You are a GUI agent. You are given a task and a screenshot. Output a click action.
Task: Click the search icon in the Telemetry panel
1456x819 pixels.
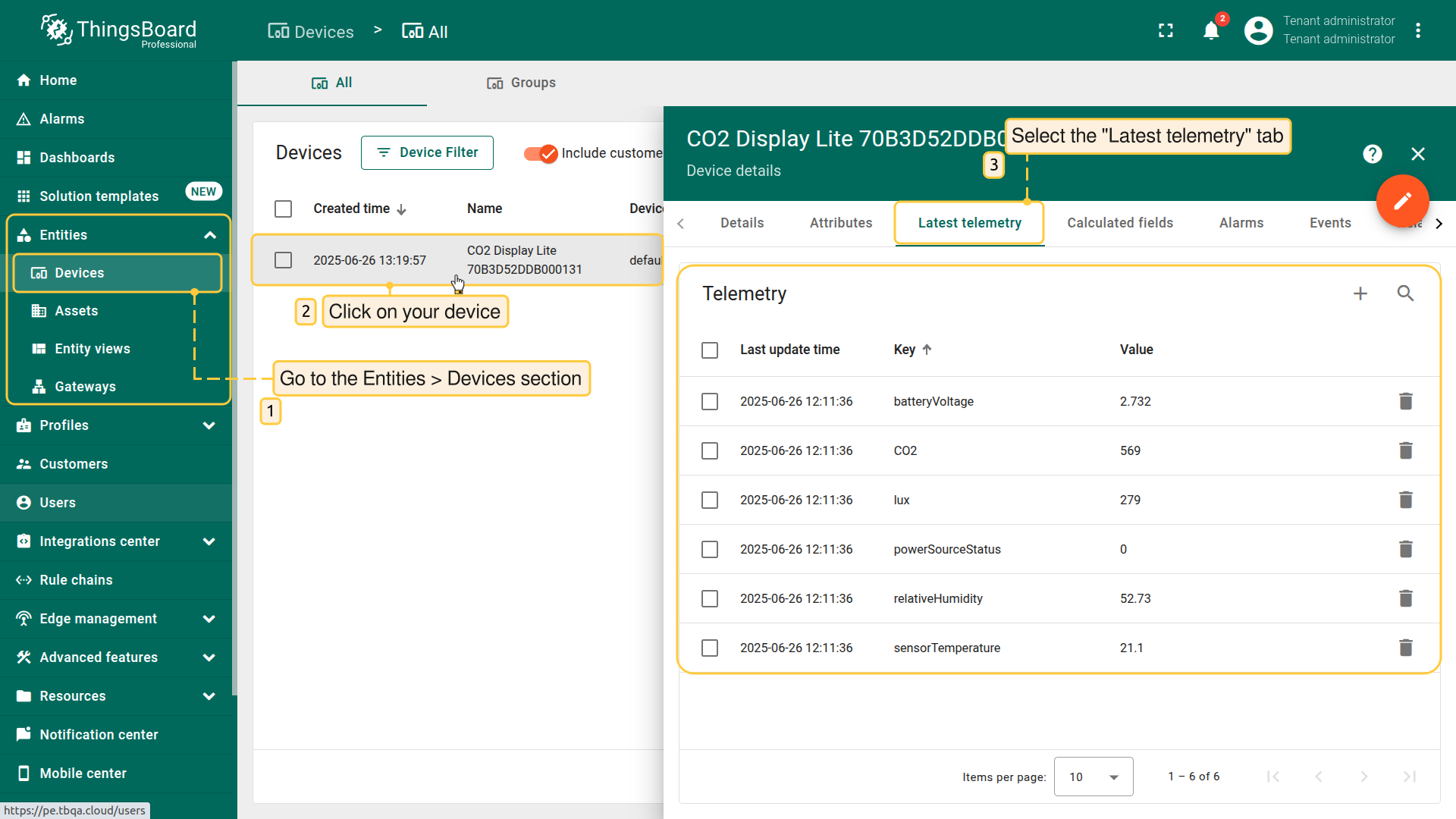tap(1405, 293)
